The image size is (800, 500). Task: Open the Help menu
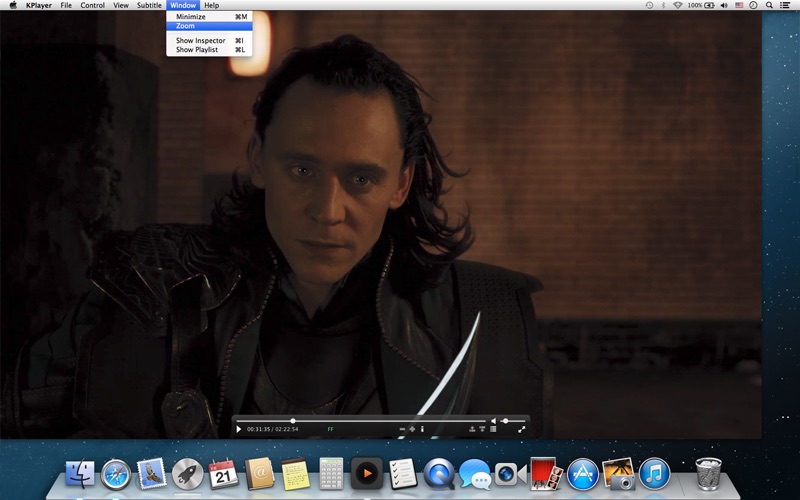pos(211,5)
